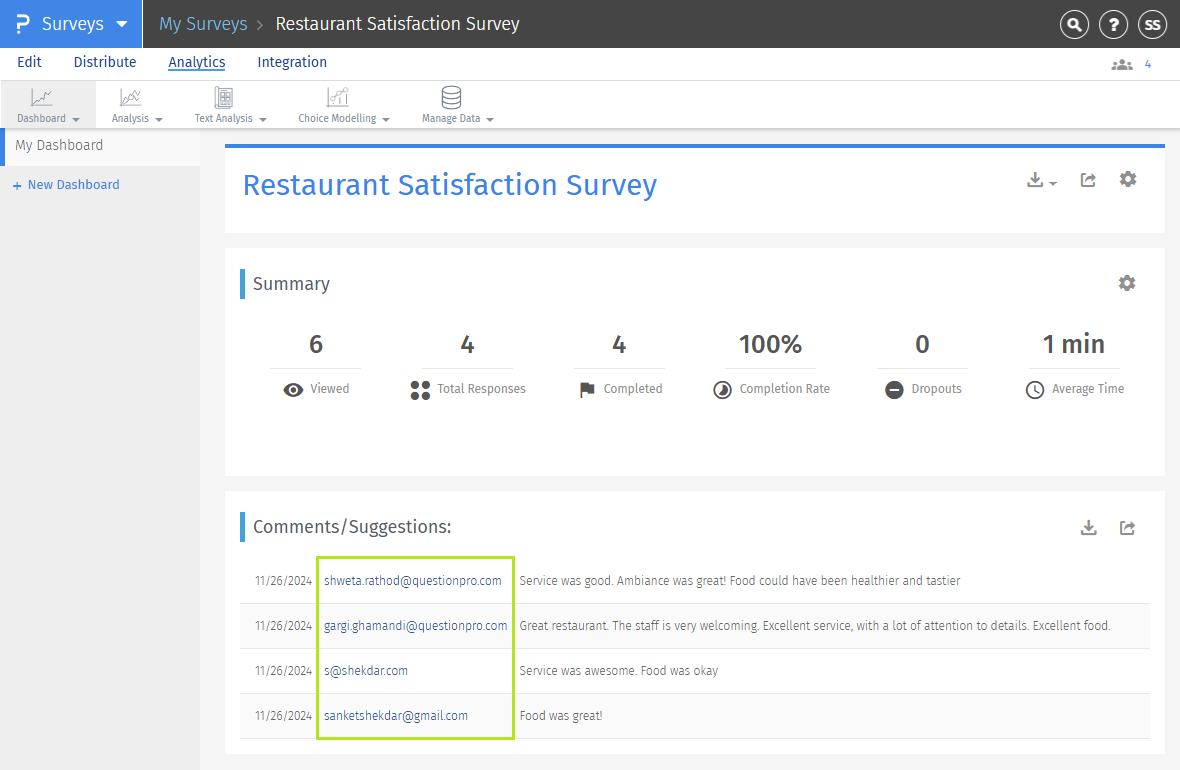Screen dimensions: 1180x770
Task: Share the Comments/Suggestions widget
Action: click(x=1127, y=526)
